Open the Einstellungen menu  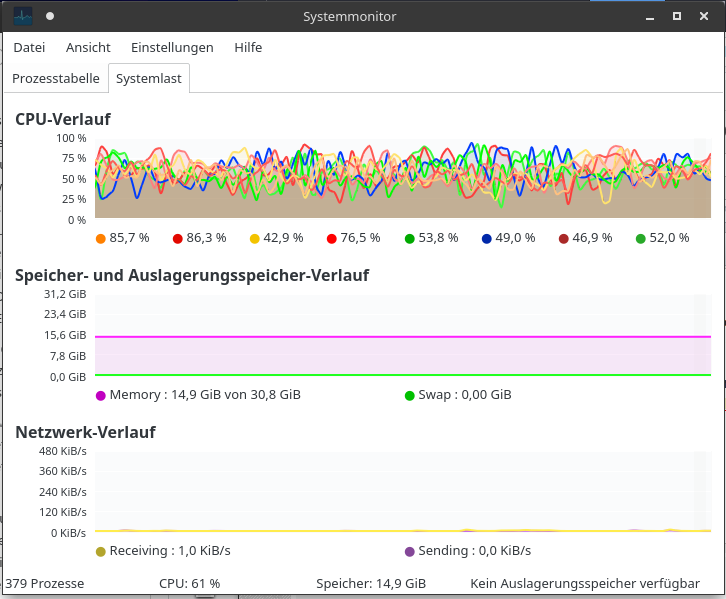[172, 47]
